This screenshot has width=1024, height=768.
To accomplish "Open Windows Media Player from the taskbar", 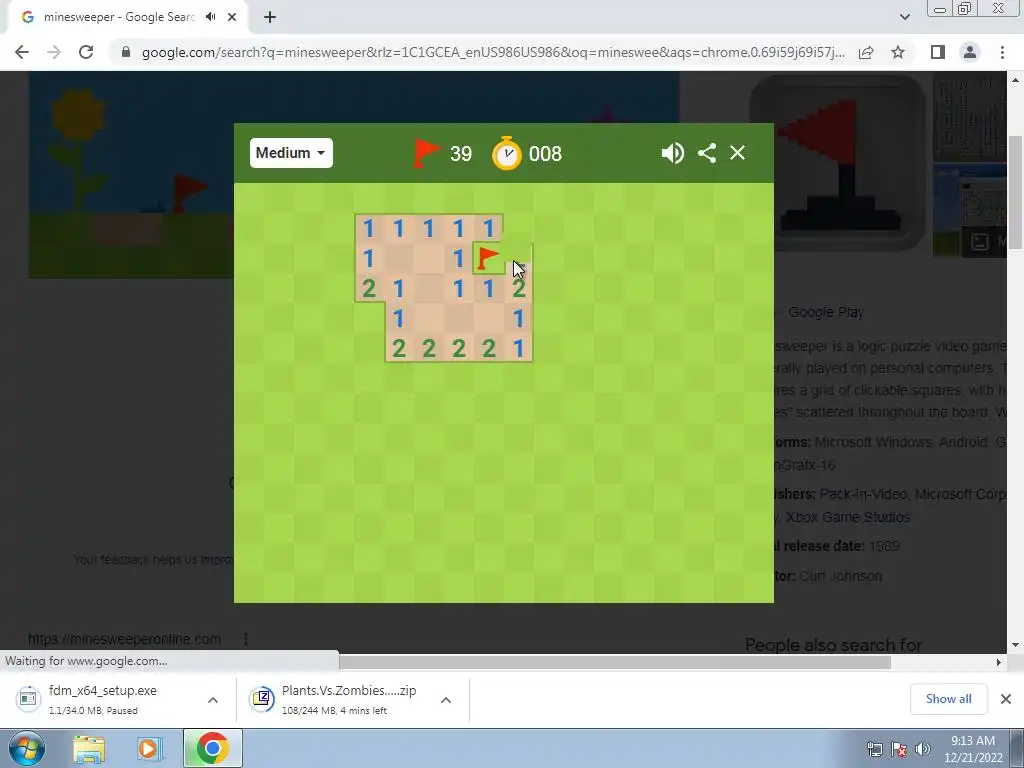I will click(149, 748).
